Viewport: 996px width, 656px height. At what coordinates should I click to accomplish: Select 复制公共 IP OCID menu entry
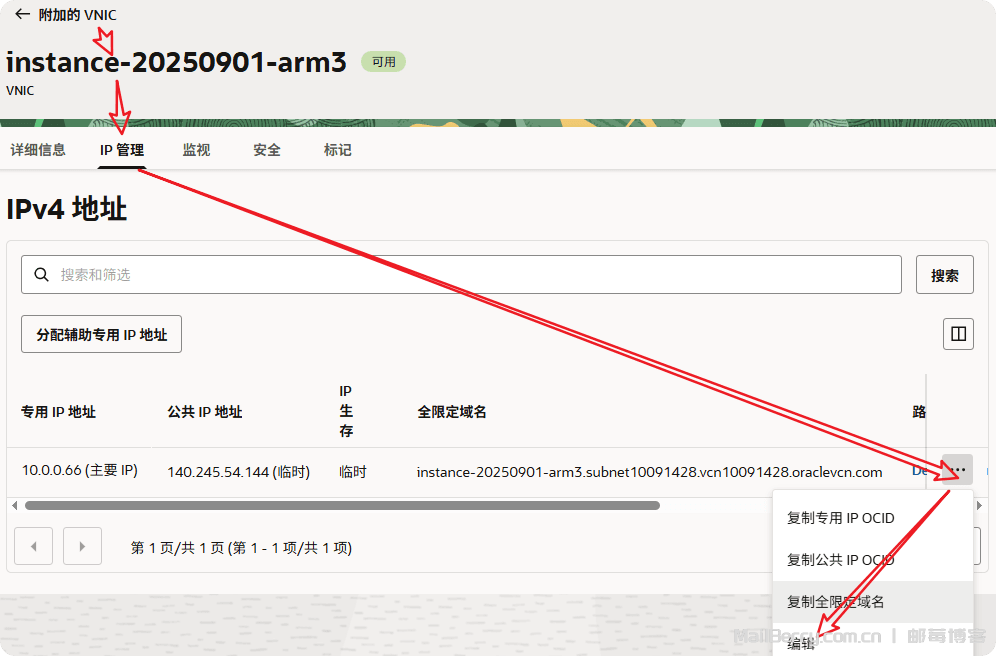841,560
